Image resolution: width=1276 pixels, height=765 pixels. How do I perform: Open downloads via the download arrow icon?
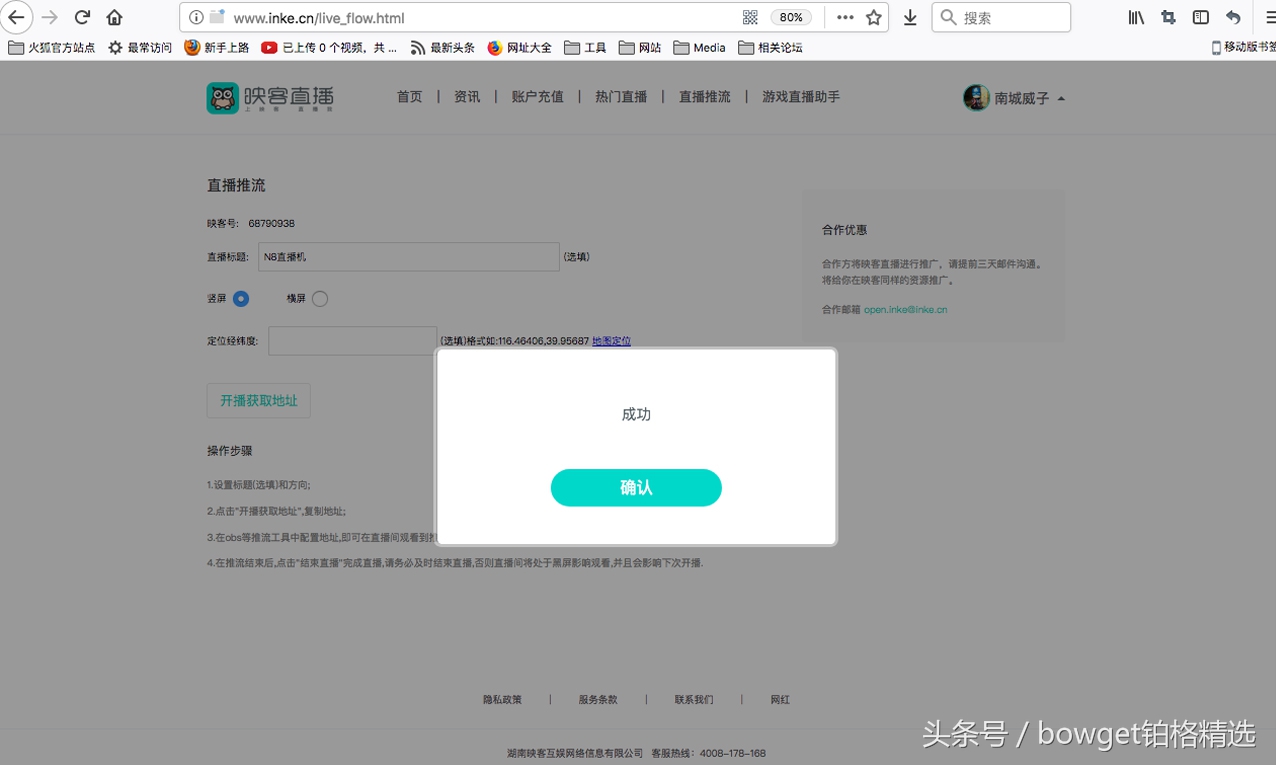pos(908,17)
